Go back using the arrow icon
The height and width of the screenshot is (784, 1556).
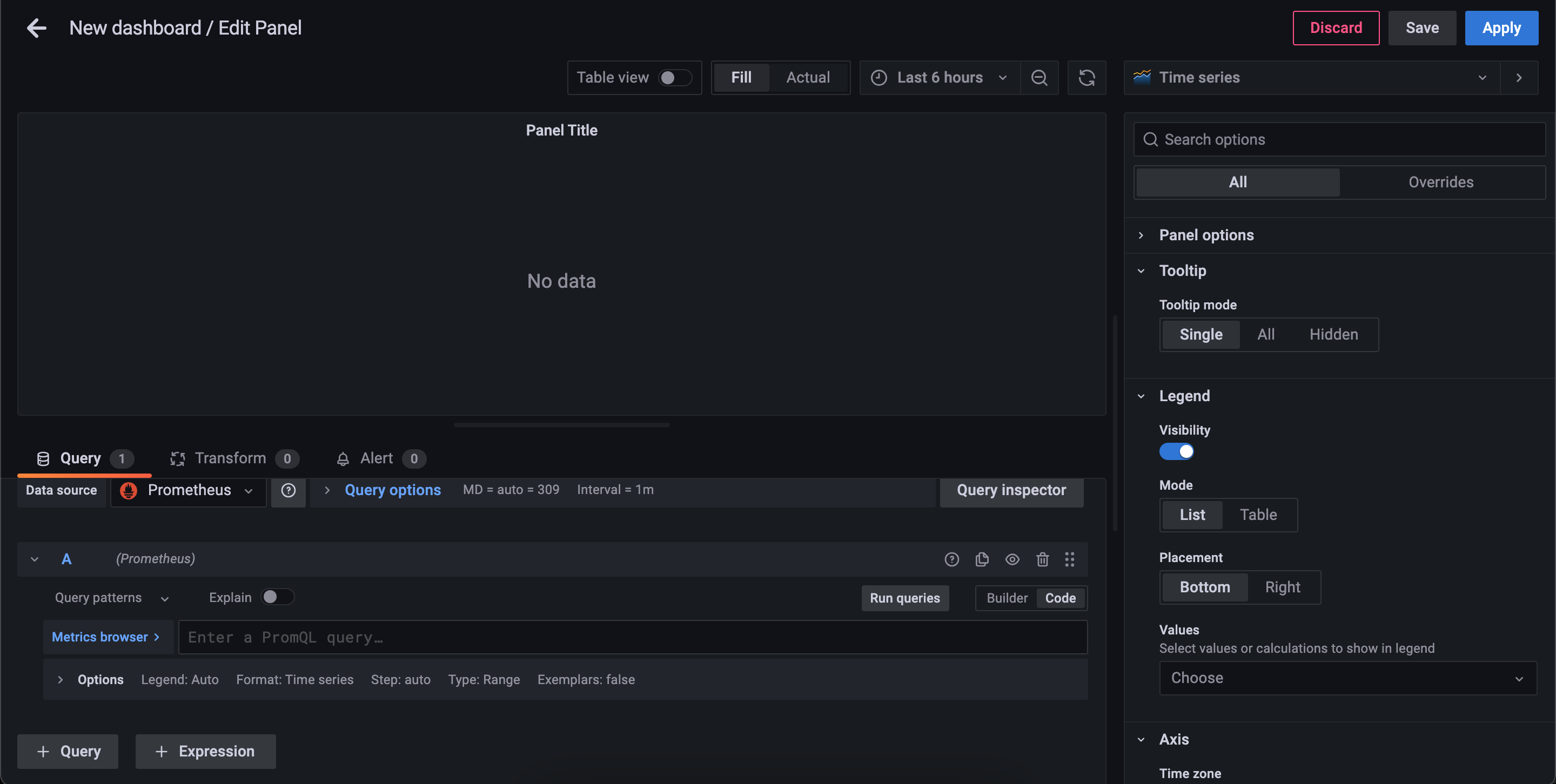(x=37, y=28)
